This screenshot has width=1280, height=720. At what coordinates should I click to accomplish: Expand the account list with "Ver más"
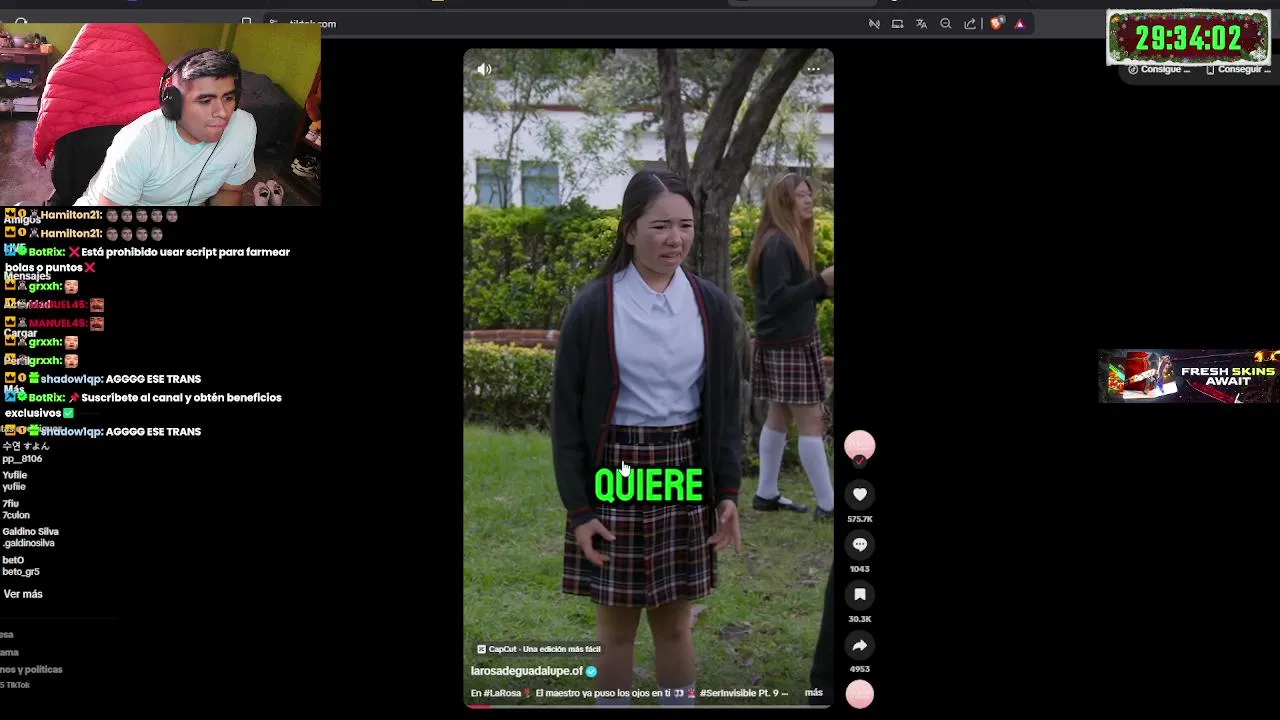pyautogui.click(x=23, y=594)
